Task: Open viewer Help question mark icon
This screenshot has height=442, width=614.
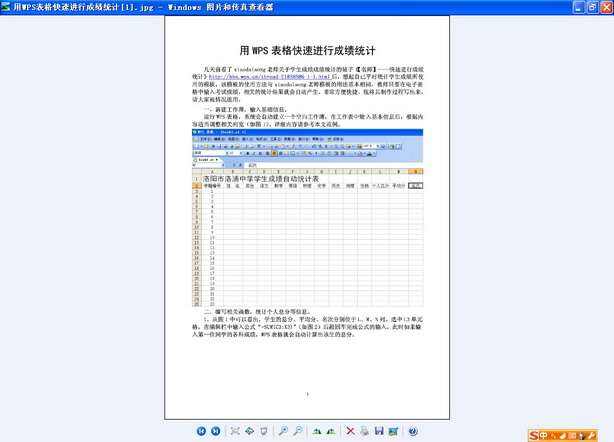Action: click(x=413, y=431)
